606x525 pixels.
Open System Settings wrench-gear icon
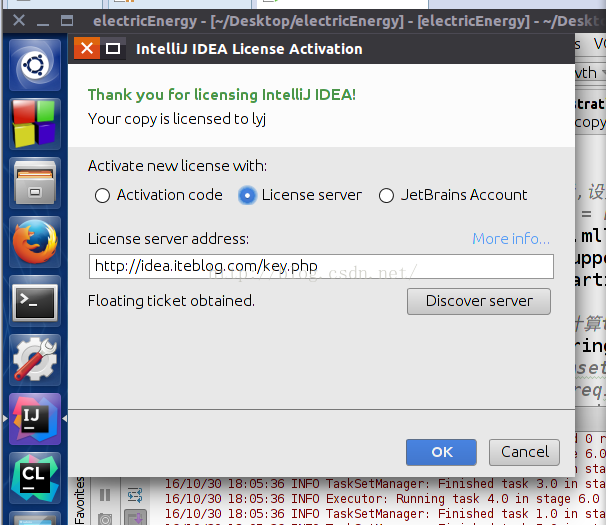[35, 360]
